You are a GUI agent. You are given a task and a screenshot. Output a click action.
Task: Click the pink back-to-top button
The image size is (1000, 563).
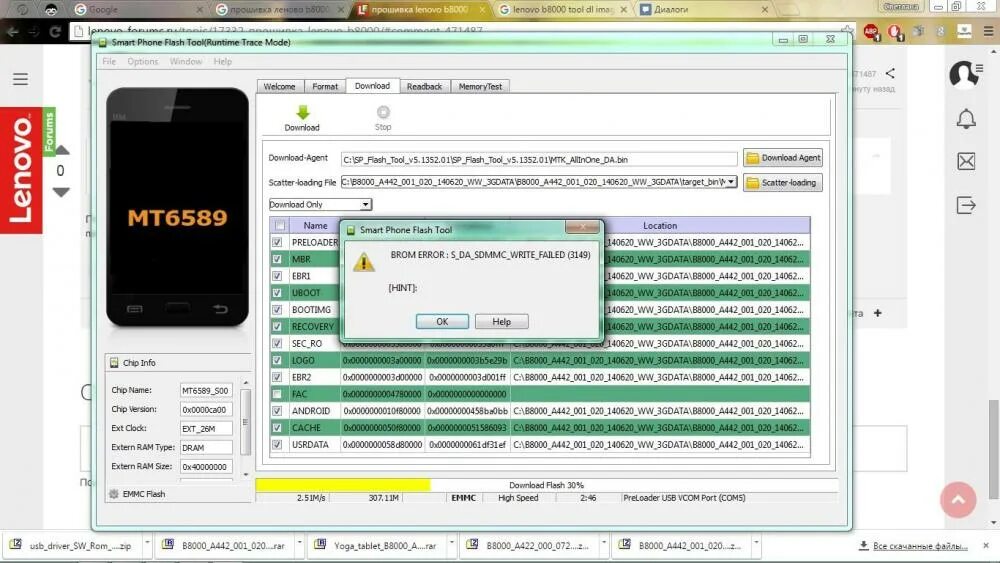tap(958, 499)
